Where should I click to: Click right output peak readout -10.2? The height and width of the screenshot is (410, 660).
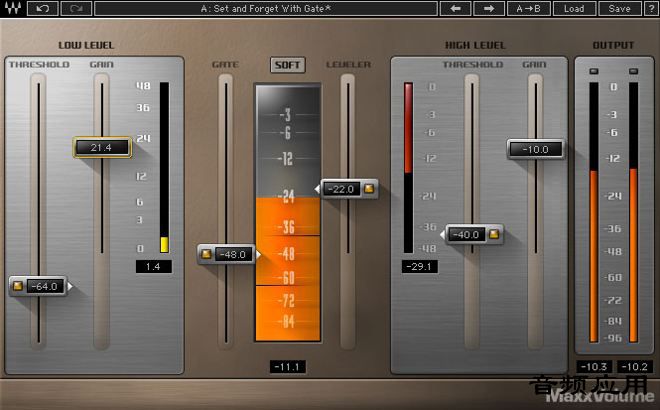pos(634,367)
